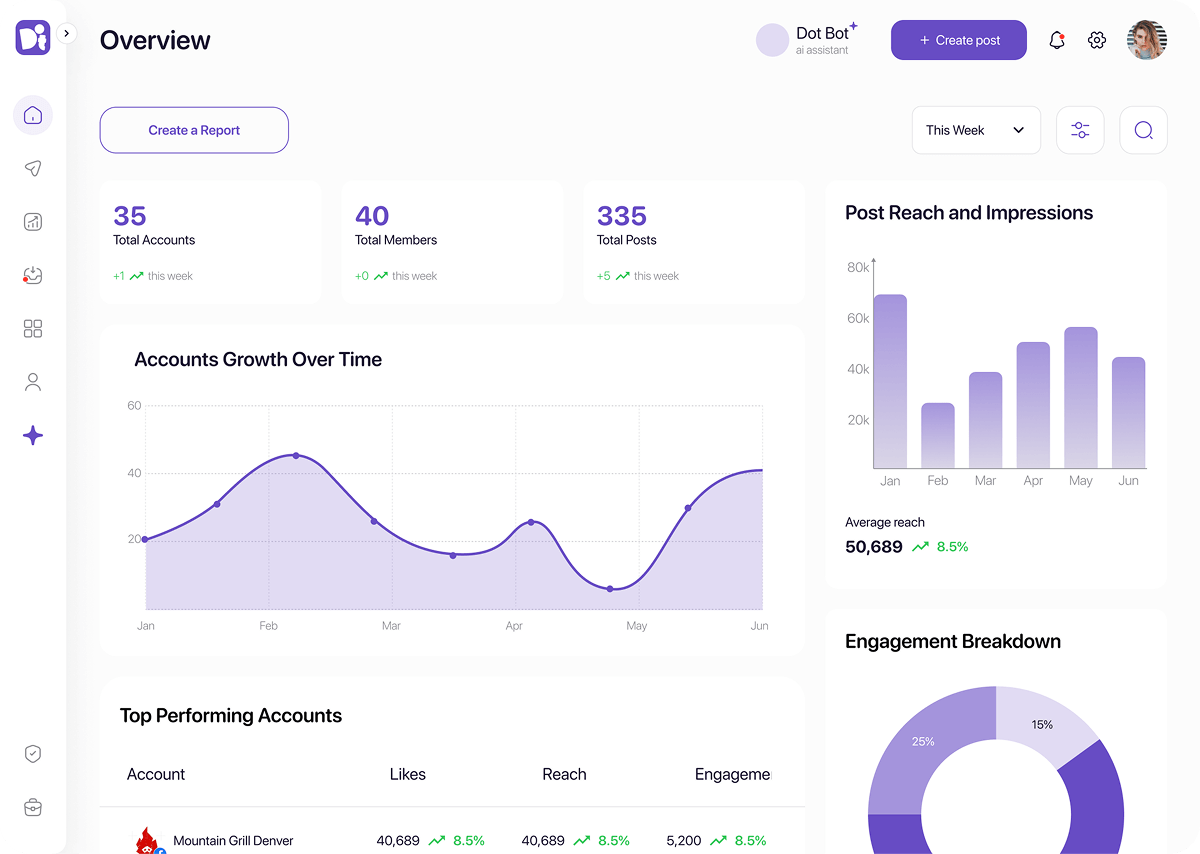Click the Apr bar in Post Reach chart
Viewport: 1200px width, 854px height.
(1033, 405)
